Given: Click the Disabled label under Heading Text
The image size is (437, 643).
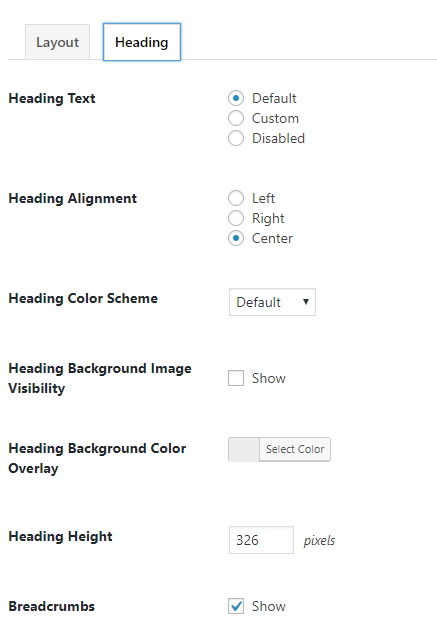Looking at the screenshot, I should pyautogui.click(x=278, y=138).
